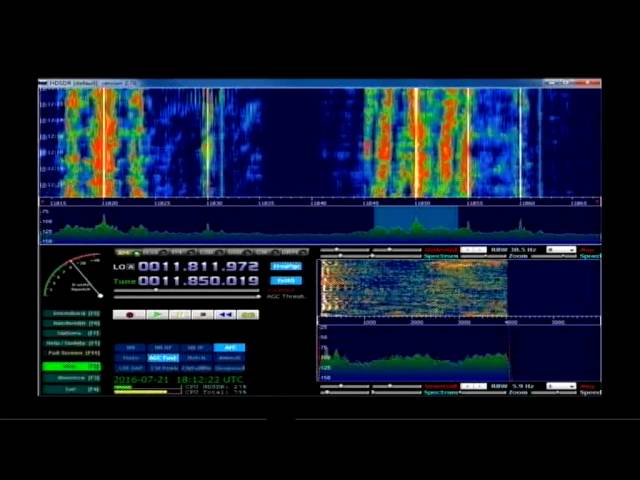This screenshot has width=640, height=480.
Task: Click Minimize [F3] button
Action: (72, 378)
